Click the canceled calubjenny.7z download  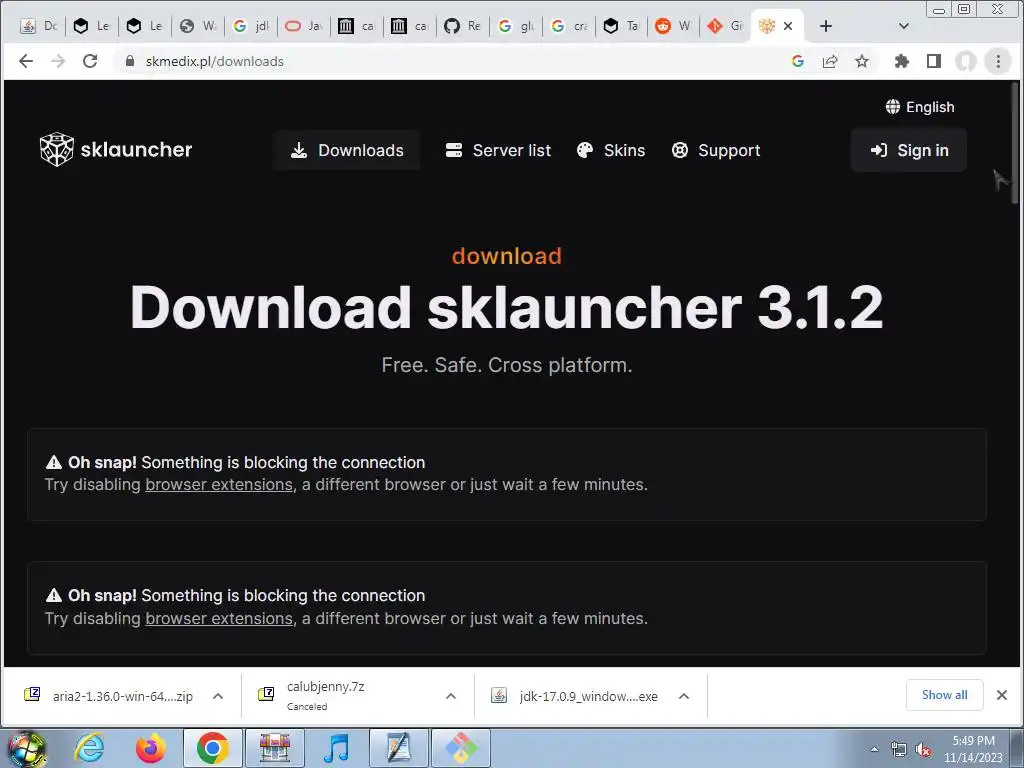point(325,696)
